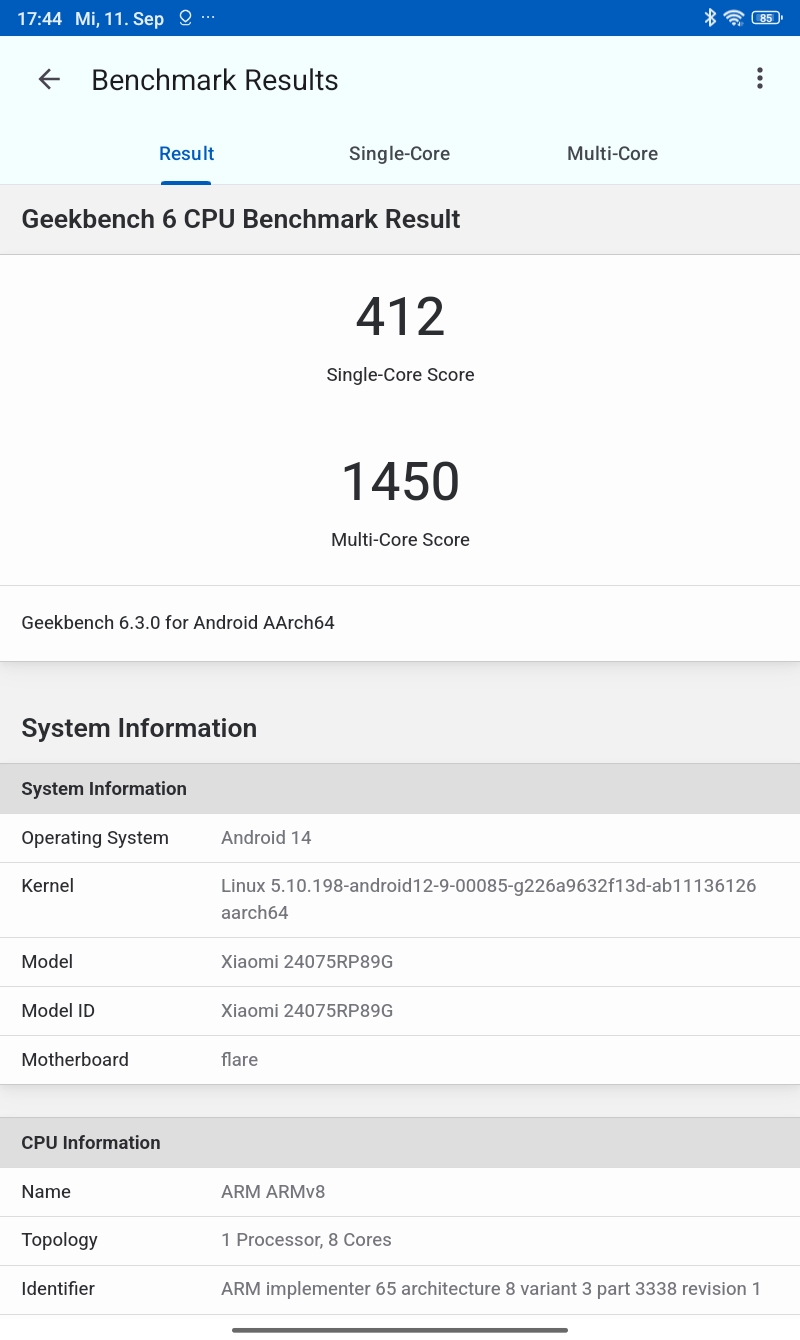
Task: Tap the battery indicator showing 85
Action: 767,18
